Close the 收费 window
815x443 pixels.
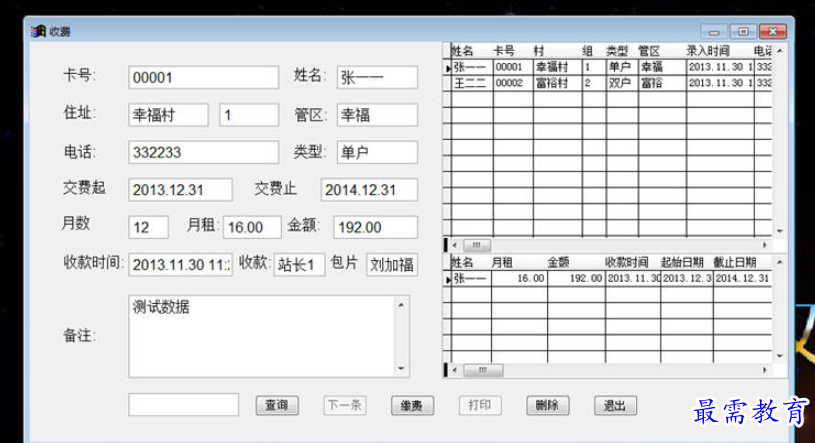pos(773,32)
